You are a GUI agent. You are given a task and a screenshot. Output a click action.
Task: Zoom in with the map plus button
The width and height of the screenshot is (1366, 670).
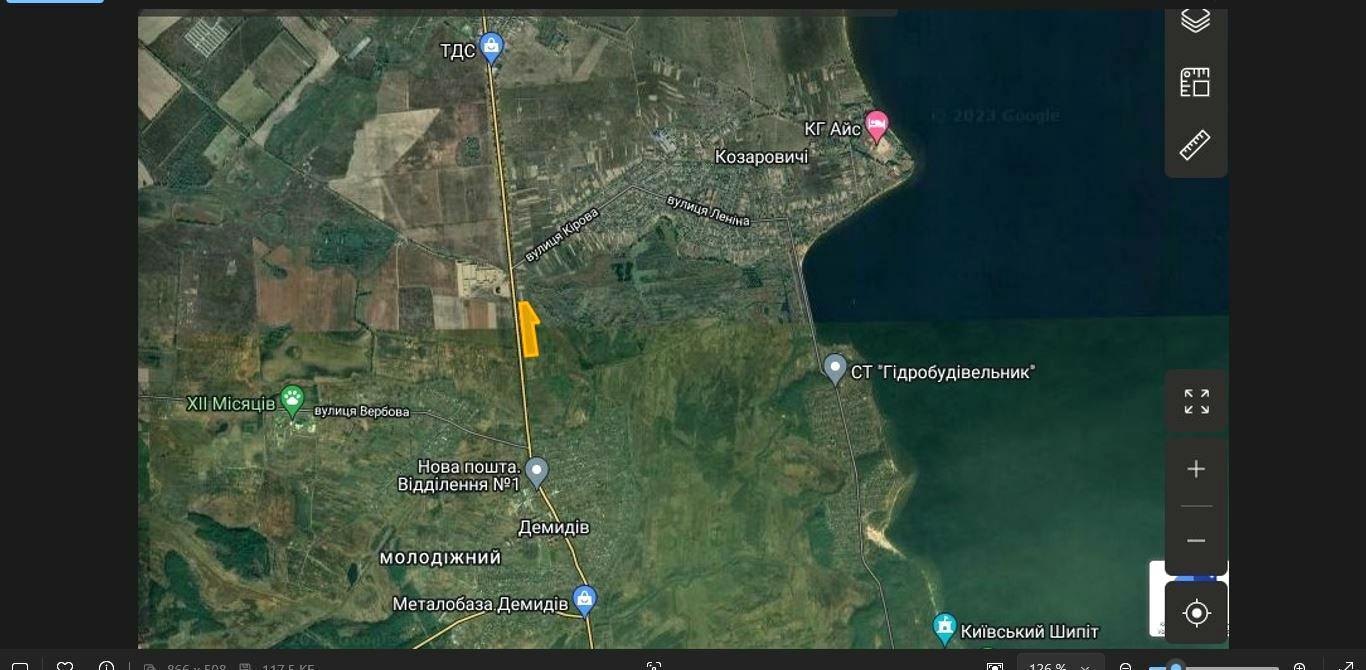coord(1196,469)
